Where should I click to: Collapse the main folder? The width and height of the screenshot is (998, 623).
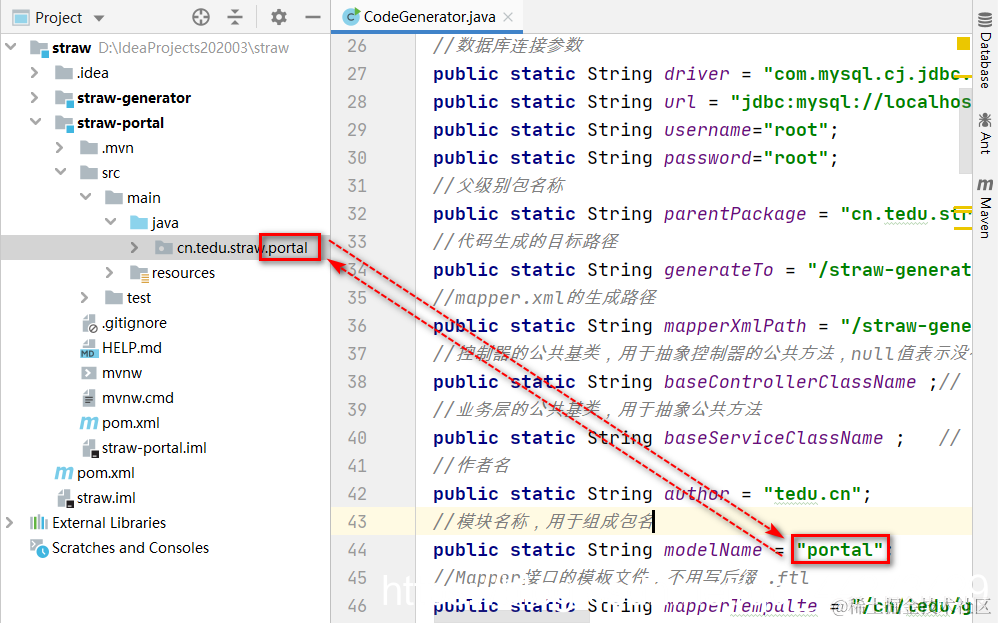(x=85, y=197)
